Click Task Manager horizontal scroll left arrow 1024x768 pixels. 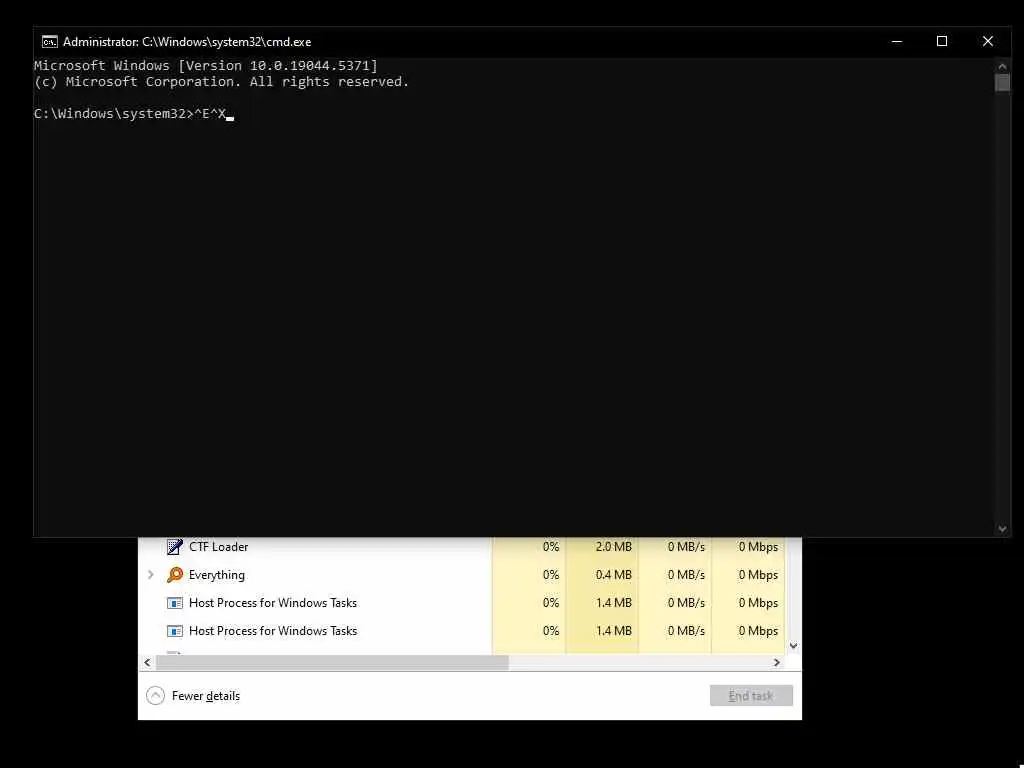[x=147, y=662]
